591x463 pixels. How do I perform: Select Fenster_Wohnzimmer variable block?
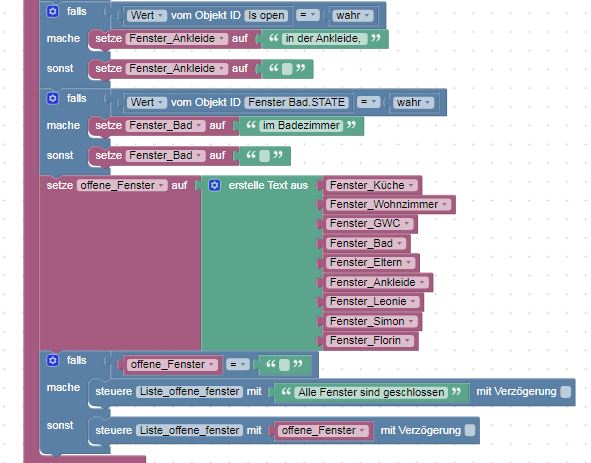coord(388,204)
